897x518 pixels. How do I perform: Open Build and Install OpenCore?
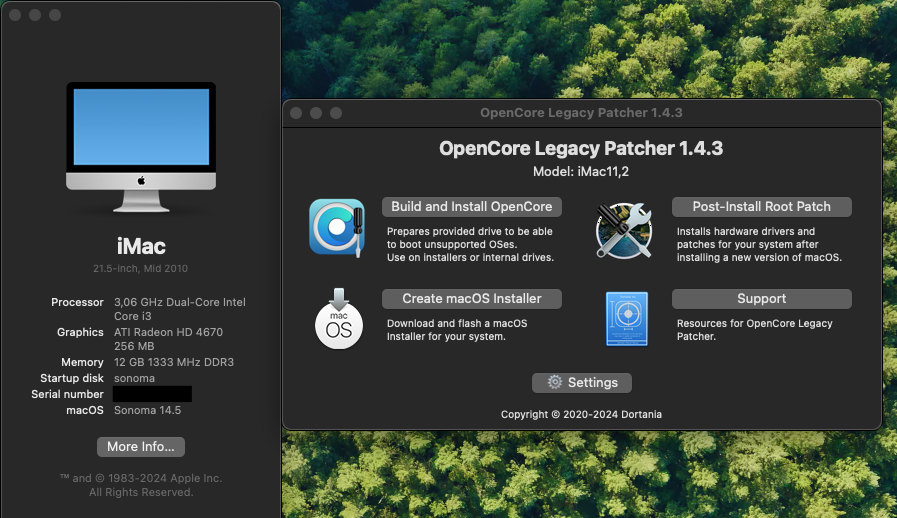(472, 207)
